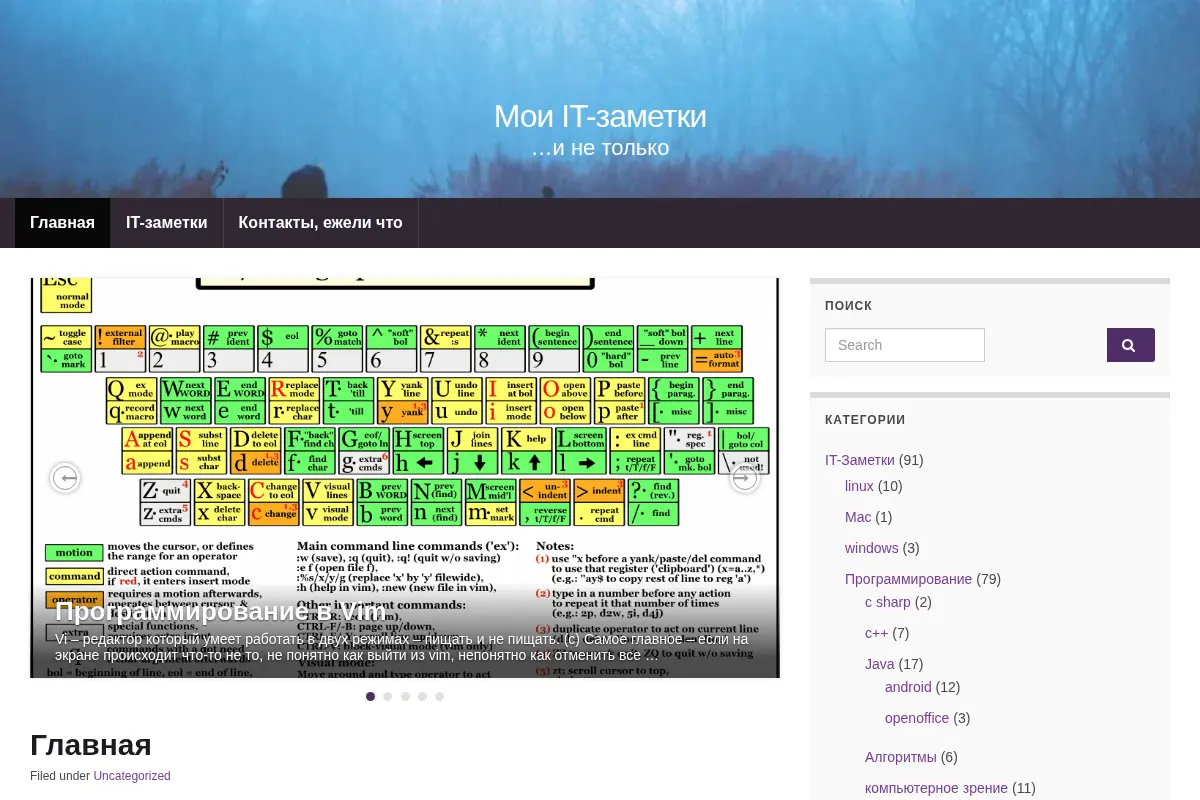The image size is (1200, 800).
Task: Open the Программирование в Vim slide title
Action: (x=220, y=611)
